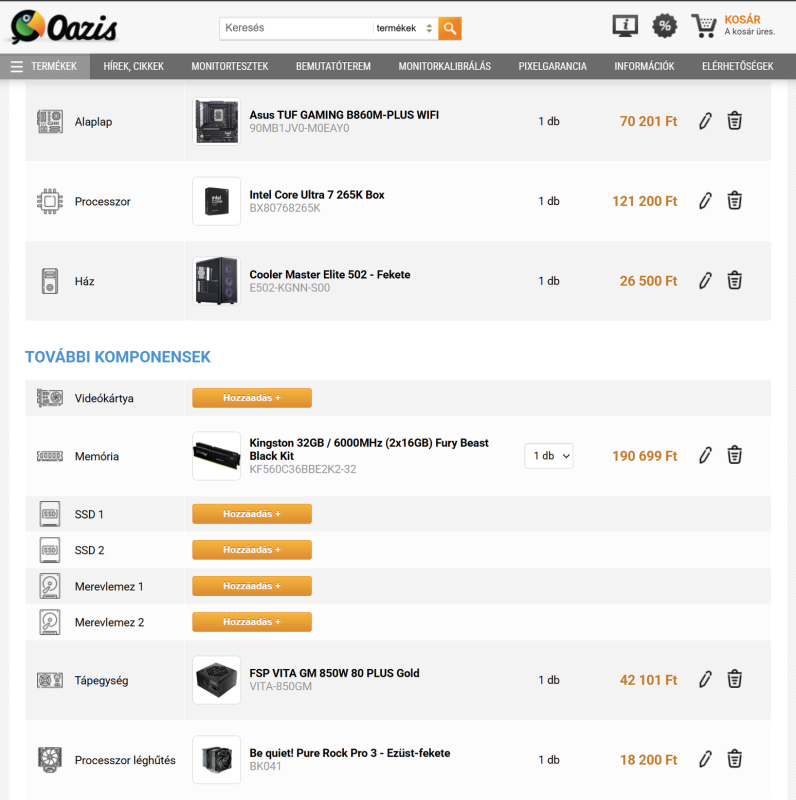Open PIXELGARANCIA menu item

[x=553, y=66]
